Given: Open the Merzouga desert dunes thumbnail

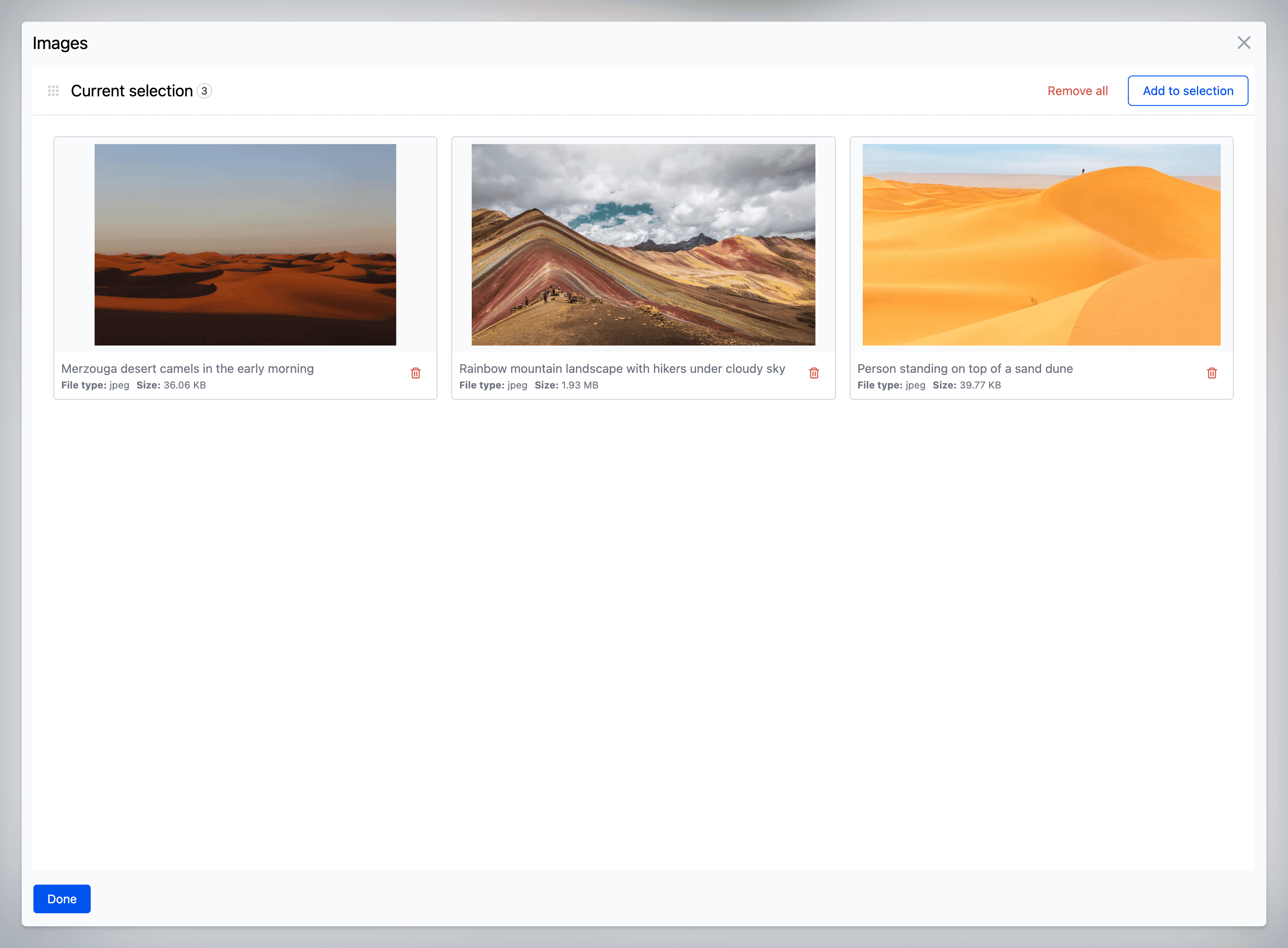Looking at the screenshot, I should (246, 244).
